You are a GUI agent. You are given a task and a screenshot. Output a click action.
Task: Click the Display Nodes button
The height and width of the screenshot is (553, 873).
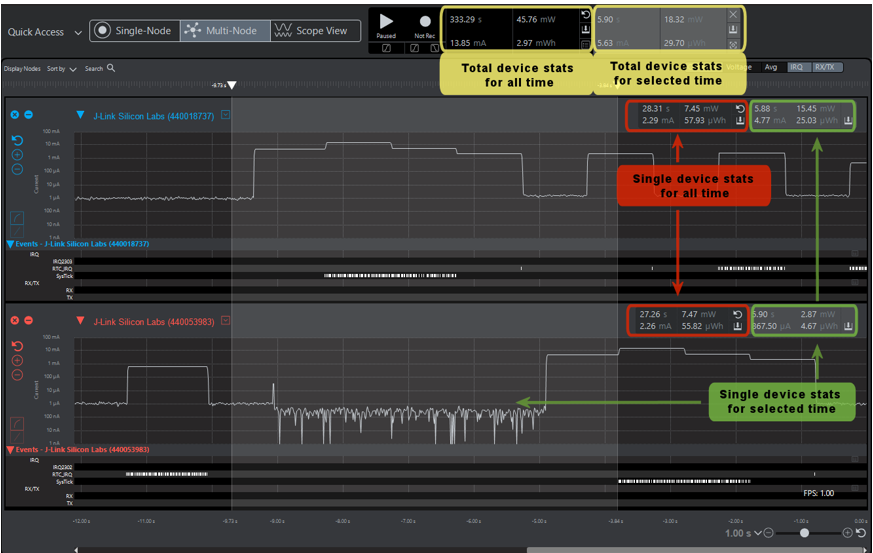pos(22,69)
